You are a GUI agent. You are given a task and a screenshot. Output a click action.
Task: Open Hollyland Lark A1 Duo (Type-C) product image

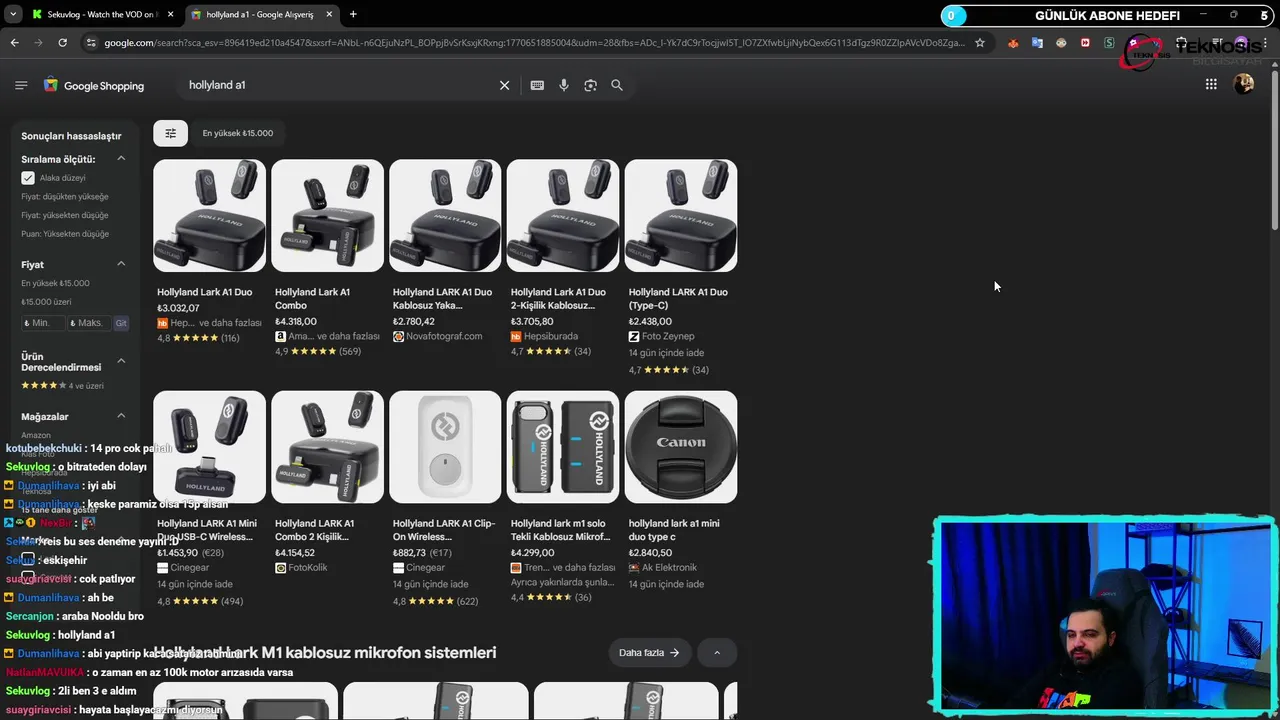click(681, 215)
